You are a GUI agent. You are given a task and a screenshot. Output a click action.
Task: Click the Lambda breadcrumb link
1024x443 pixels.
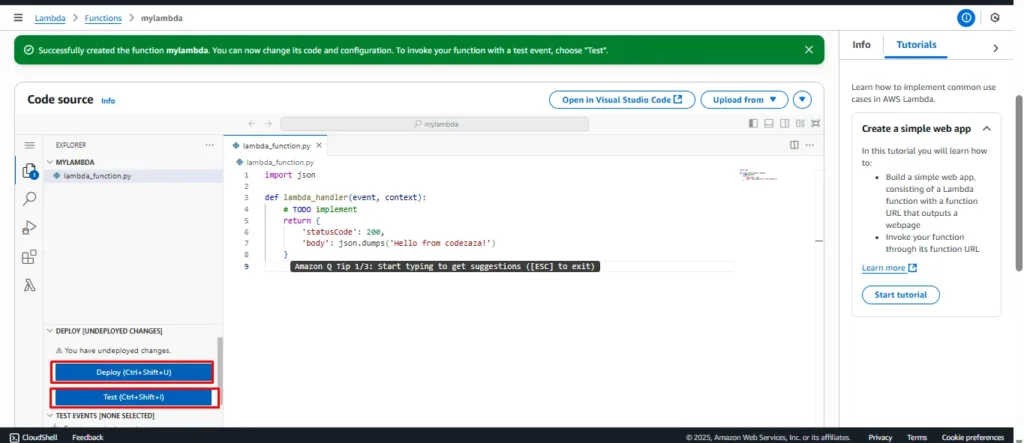[x=50, y=18]
